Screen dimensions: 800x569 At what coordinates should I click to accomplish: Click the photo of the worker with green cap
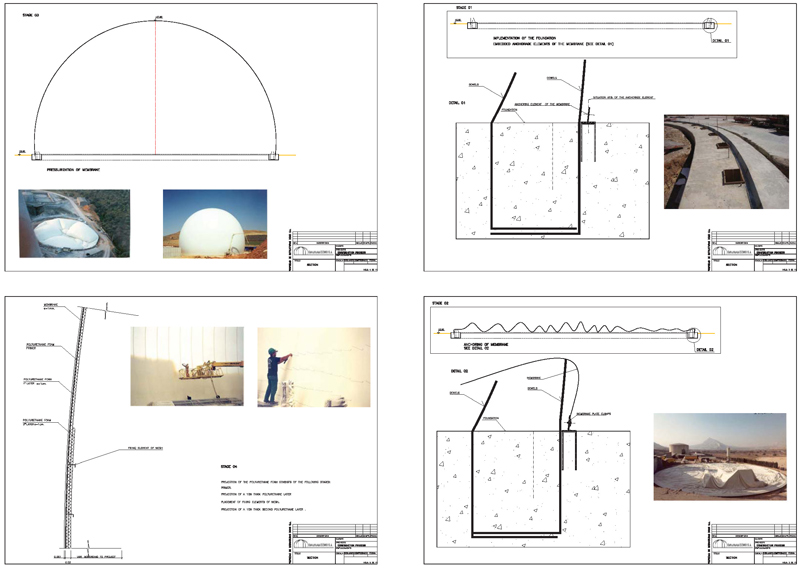click(x=314, y=367)
